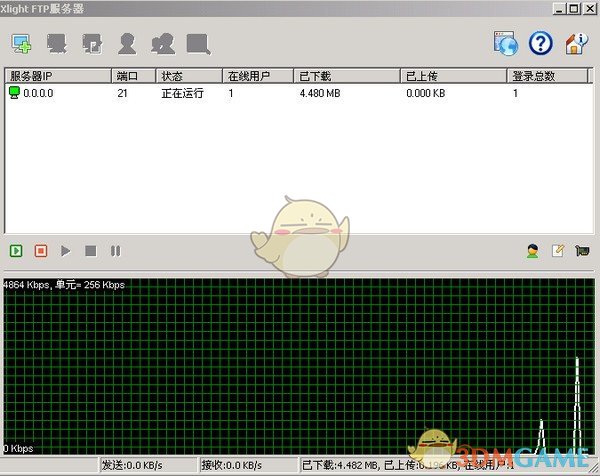
Task: Sort by 登录总数 column header
Action: (548, 76)
